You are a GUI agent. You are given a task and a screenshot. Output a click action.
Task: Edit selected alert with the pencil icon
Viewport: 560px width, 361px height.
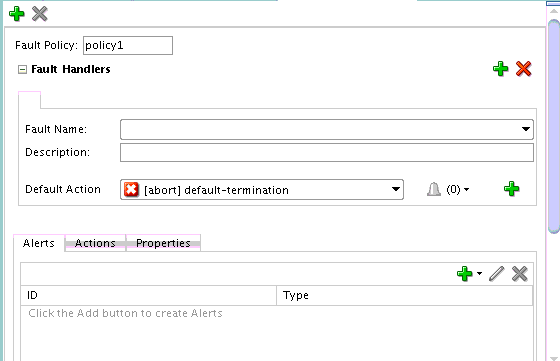click(x=496, y=274)
